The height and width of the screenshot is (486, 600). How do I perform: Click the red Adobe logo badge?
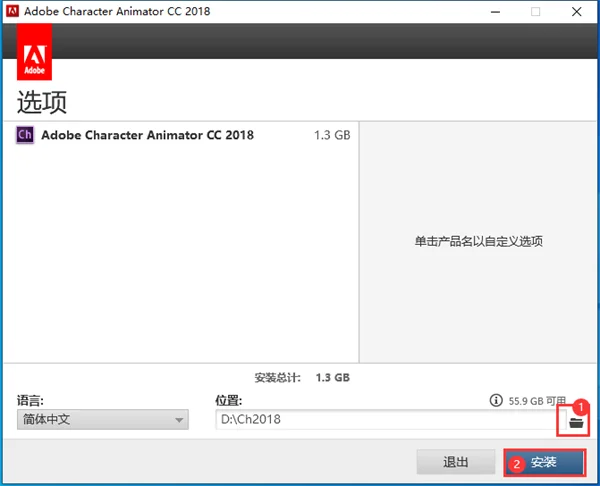click(34, 52)
